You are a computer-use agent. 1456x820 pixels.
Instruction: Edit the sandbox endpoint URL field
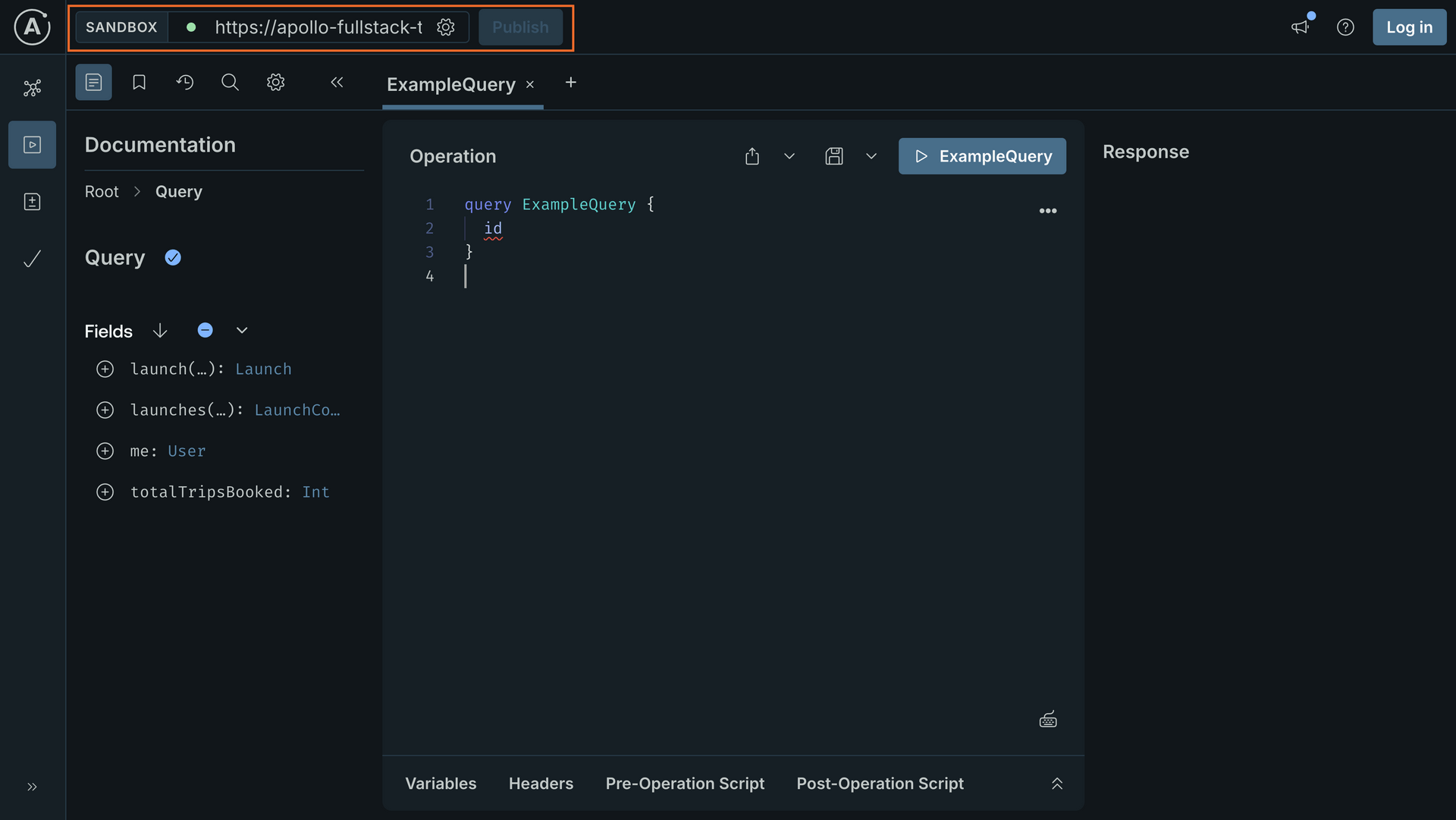pyautogui.click(x=318, y=27)
